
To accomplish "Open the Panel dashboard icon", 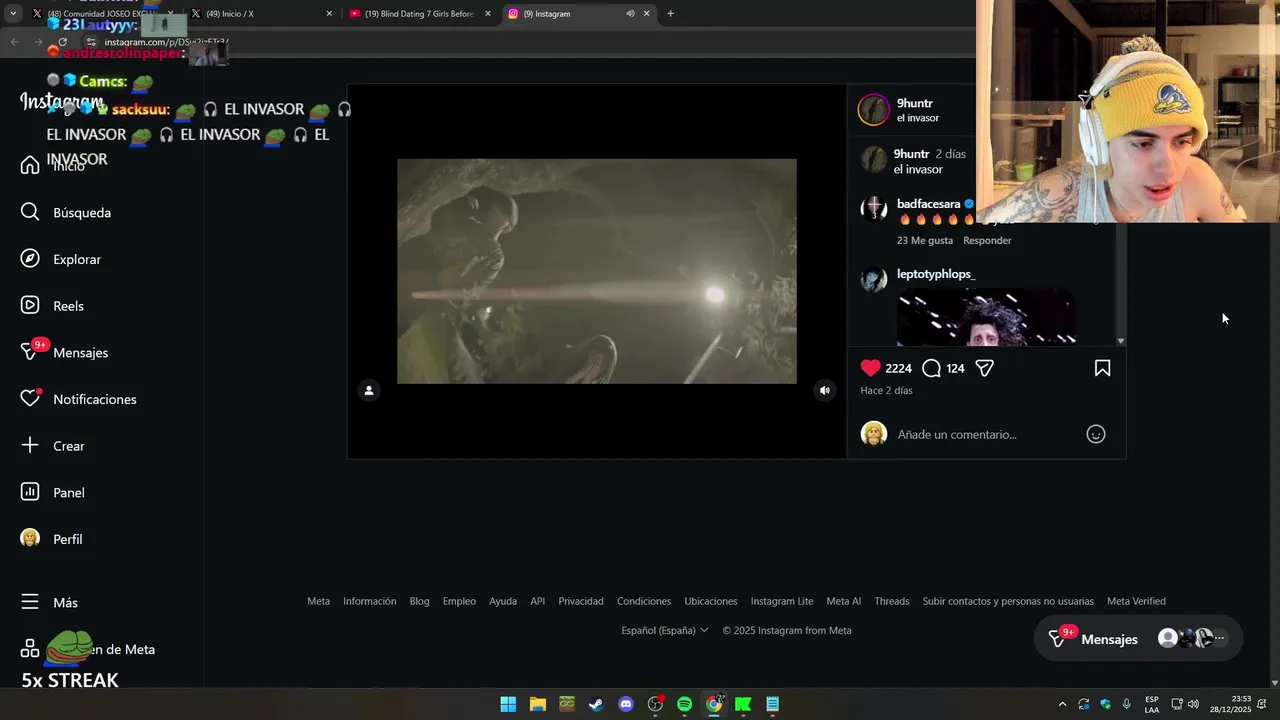I will pos(30,492).
